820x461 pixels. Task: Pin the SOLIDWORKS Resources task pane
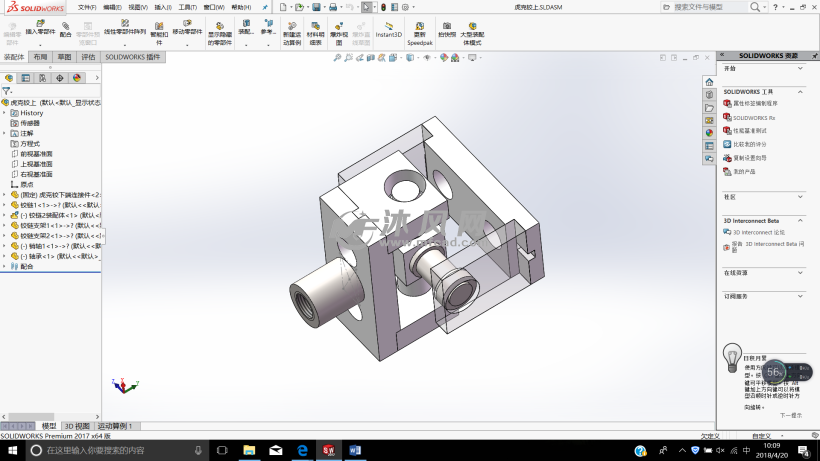[x=815, y=55]
